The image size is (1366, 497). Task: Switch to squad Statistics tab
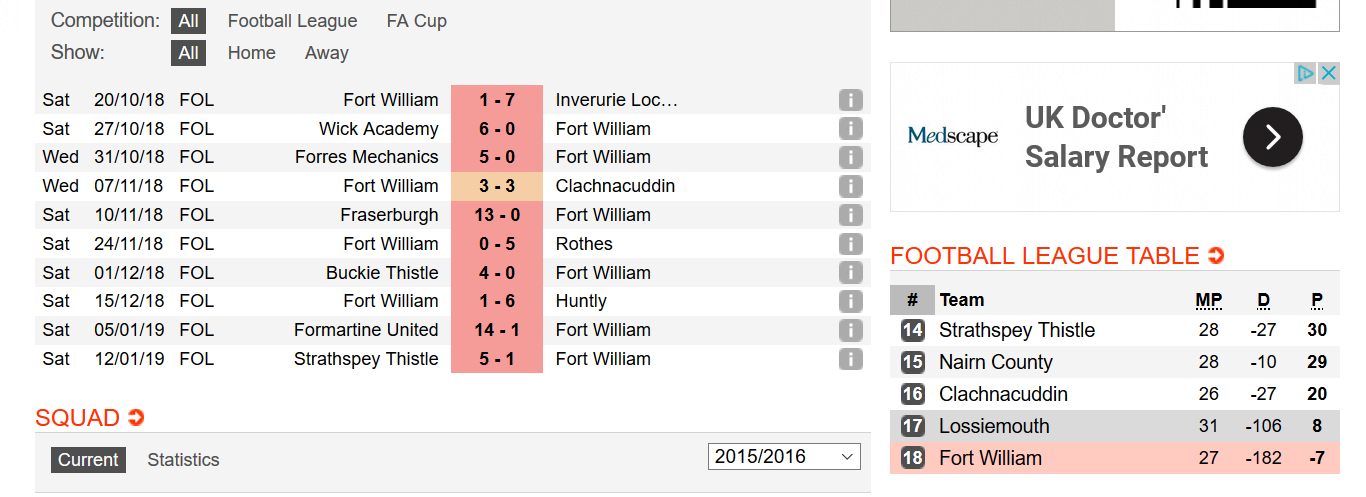point(183,460)
